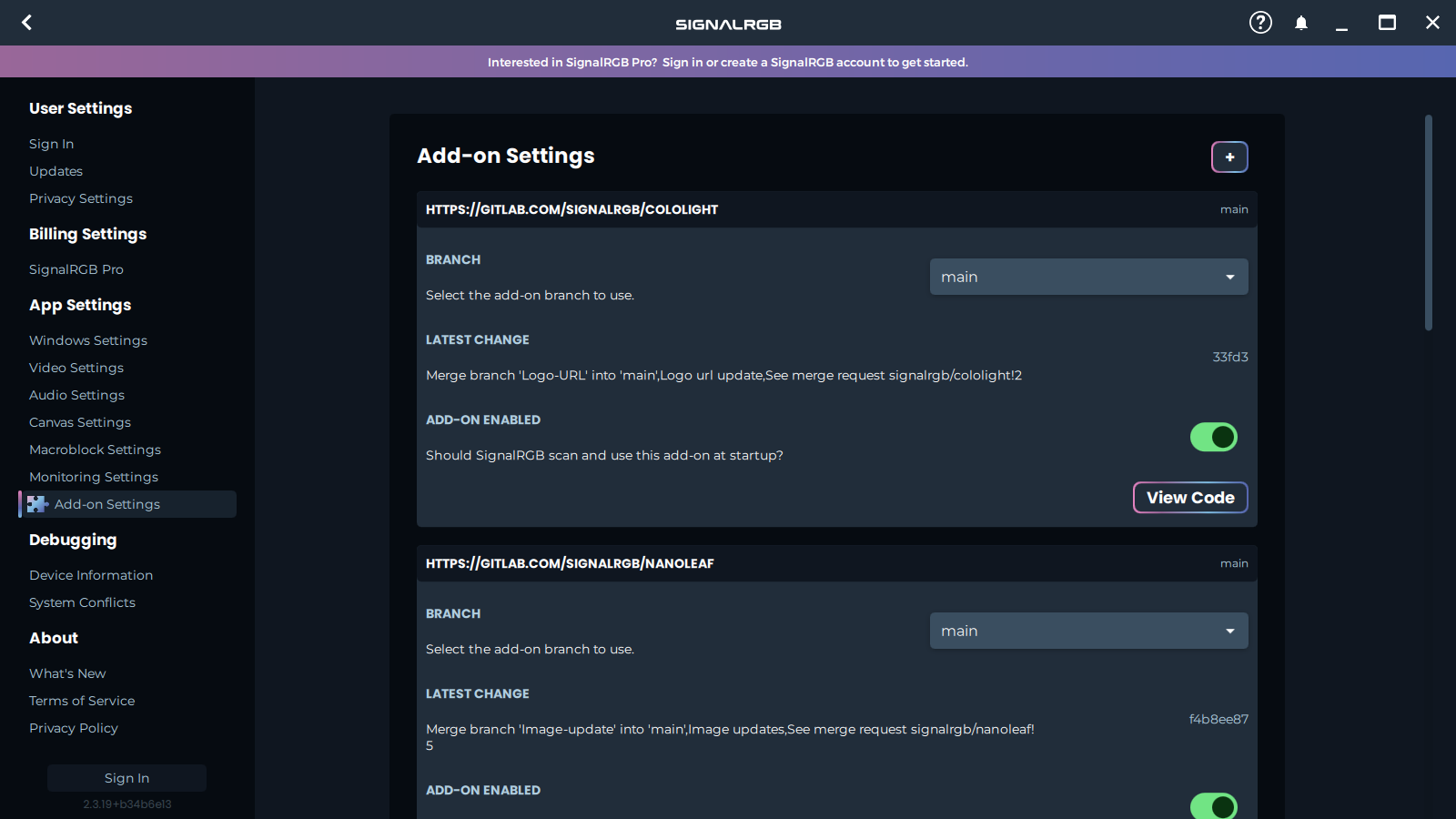1456x819 pixels.
Task: Click the vertical scrollbar thumb
Action: pyautogui.click(x=1429, y=222)
